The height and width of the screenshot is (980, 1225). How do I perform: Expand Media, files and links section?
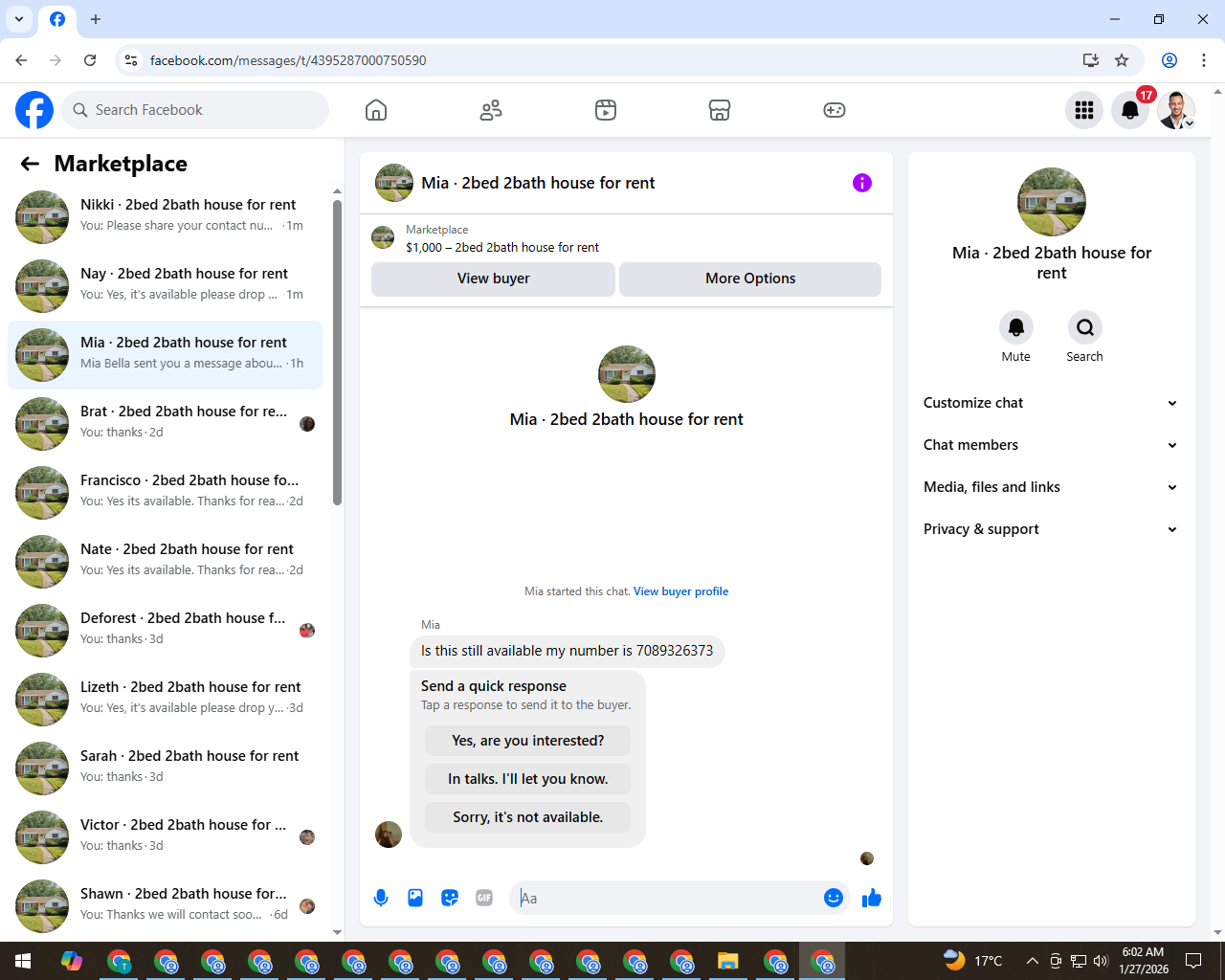pyautogui.click(x=1051, y=487)
